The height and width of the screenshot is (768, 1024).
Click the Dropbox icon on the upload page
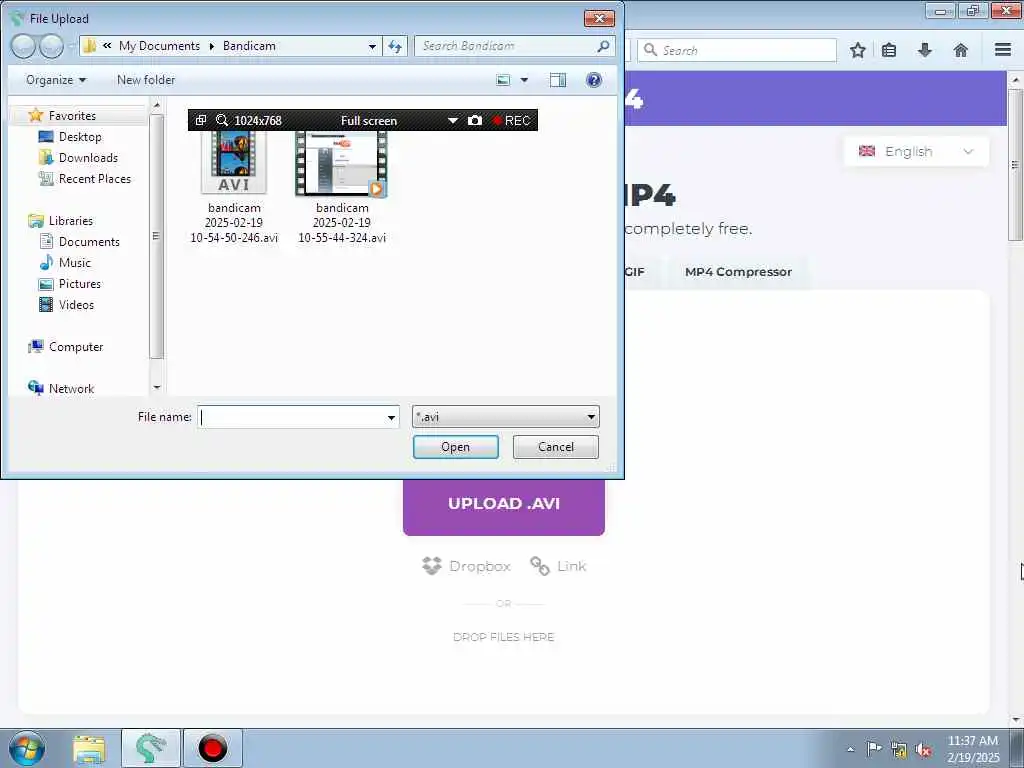pyautogui.click(x=432, y=566)
